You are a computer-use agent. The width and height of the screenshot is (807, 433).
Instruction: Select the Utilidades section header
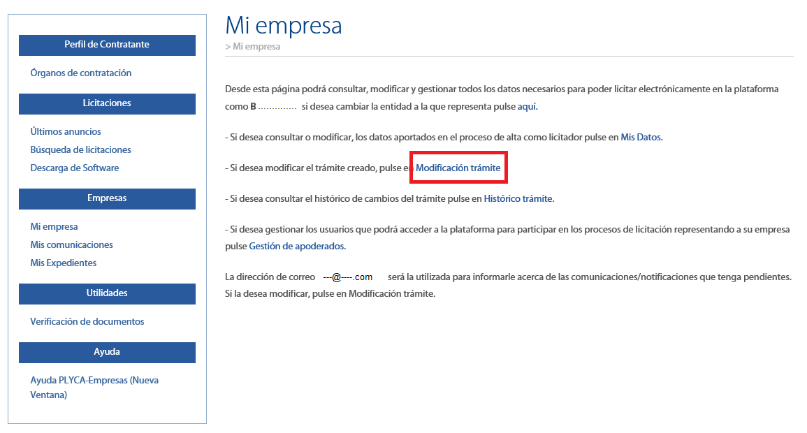point(107,293)
